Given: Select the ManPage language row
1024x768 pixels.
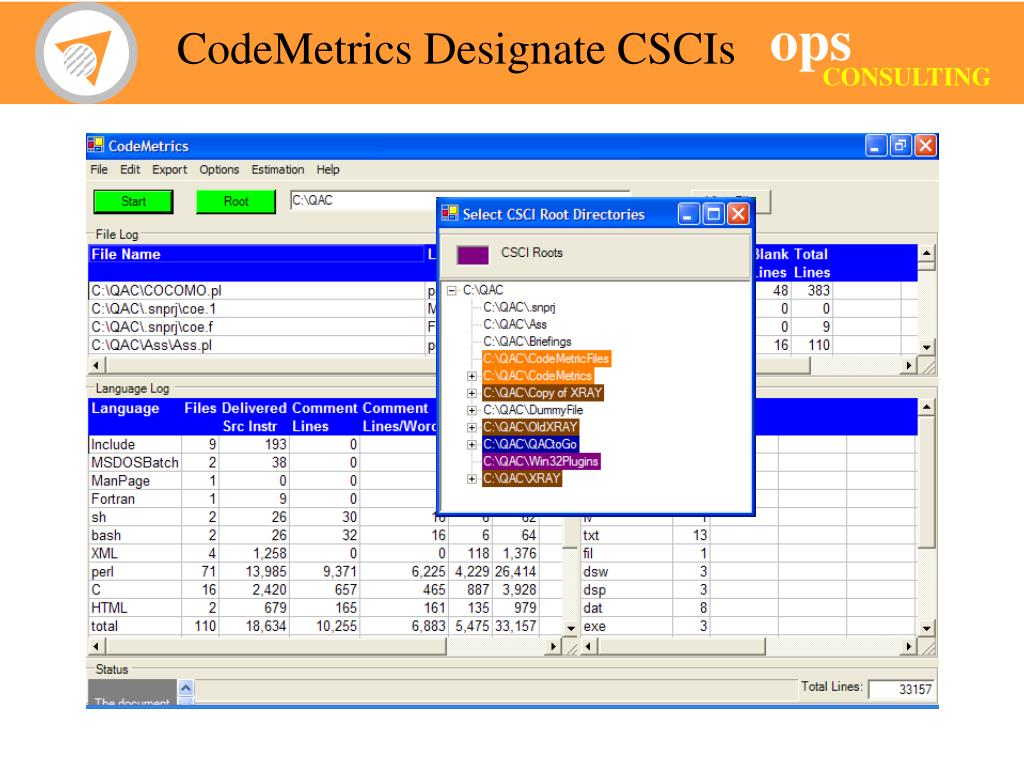Looking at the screenshot, I should [x=264, y=481].
